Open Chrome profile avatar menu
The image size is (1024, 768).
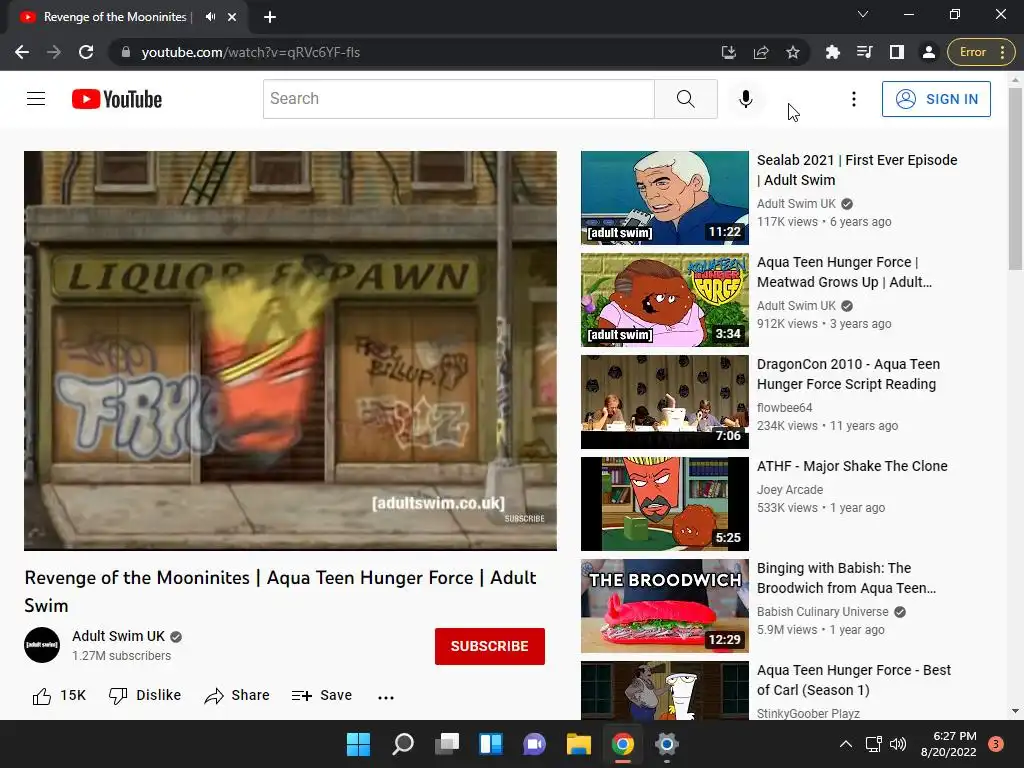tap(929, 52)
